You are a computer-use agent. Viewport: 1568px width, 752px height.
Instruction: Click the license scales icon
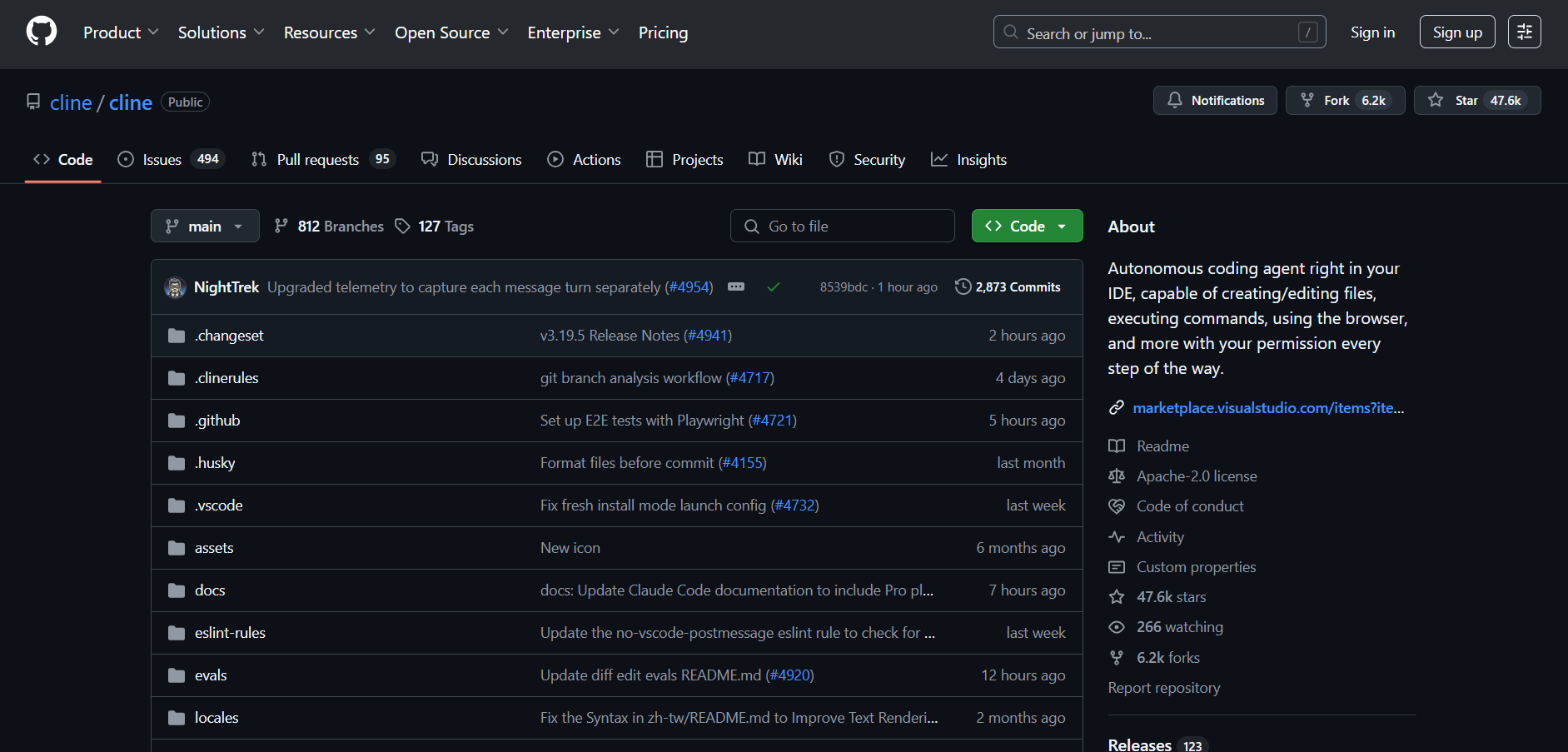pos(1117,476)
